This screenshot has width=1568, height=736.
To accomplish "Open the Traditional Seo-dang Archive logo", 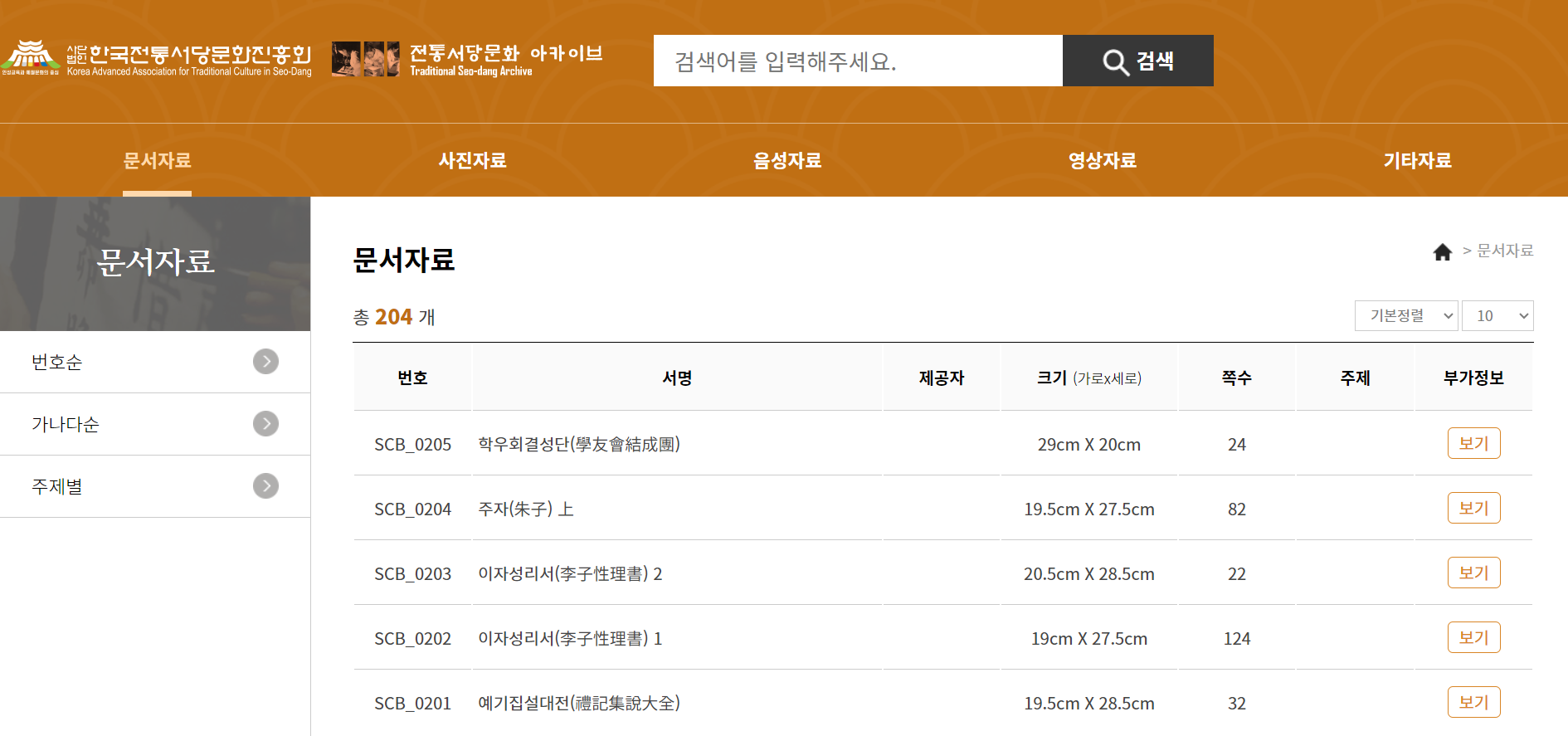I will point(467,59).
